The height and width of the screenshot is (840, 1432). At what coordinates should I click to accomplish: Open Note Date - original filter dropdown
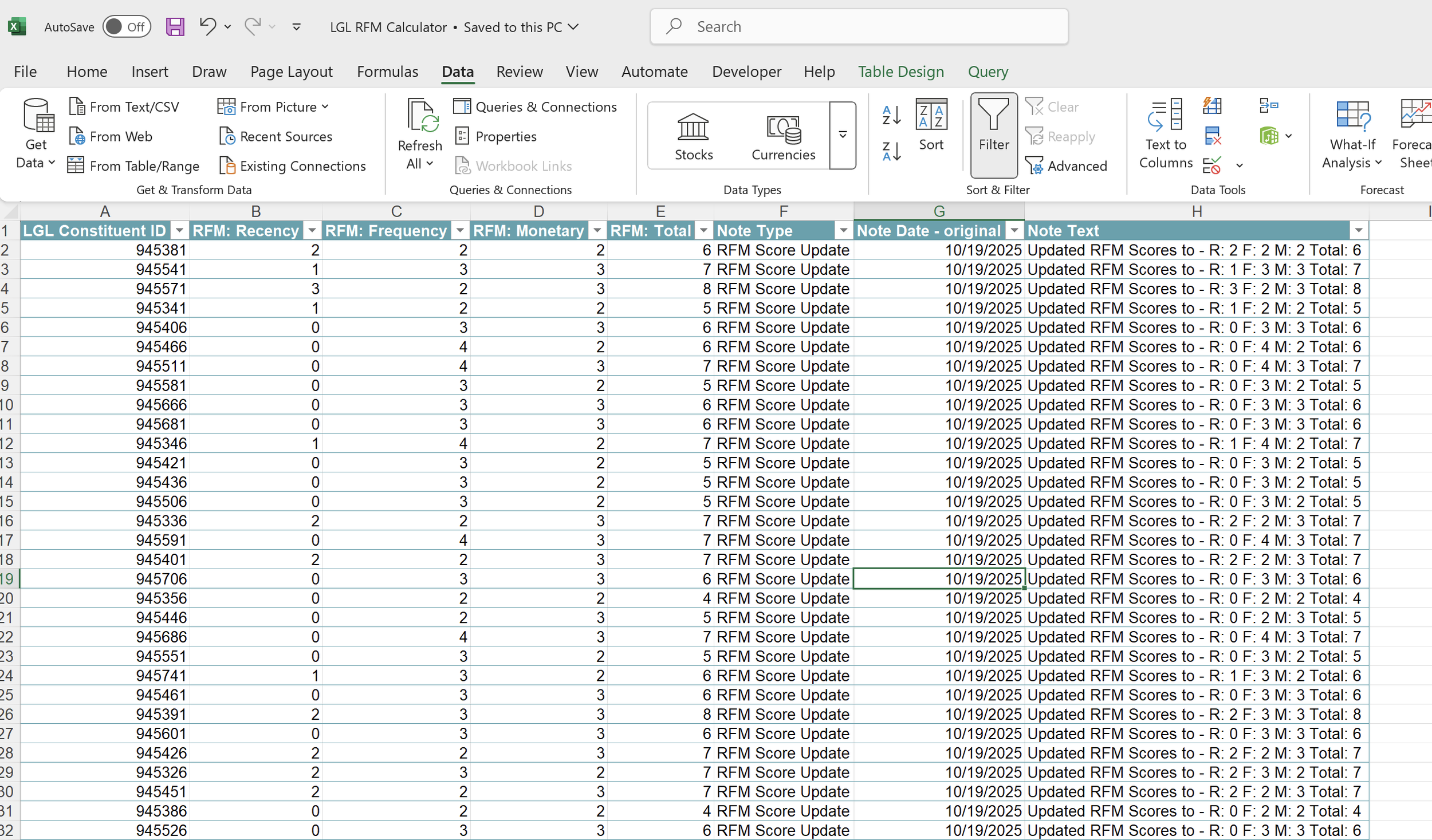[x=1015, y=231]
